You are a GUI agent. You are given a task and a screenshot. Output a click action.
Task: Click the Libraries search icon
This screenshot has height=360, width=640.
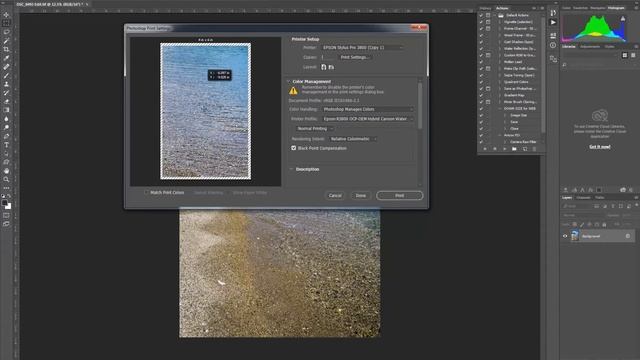(564, 65)
